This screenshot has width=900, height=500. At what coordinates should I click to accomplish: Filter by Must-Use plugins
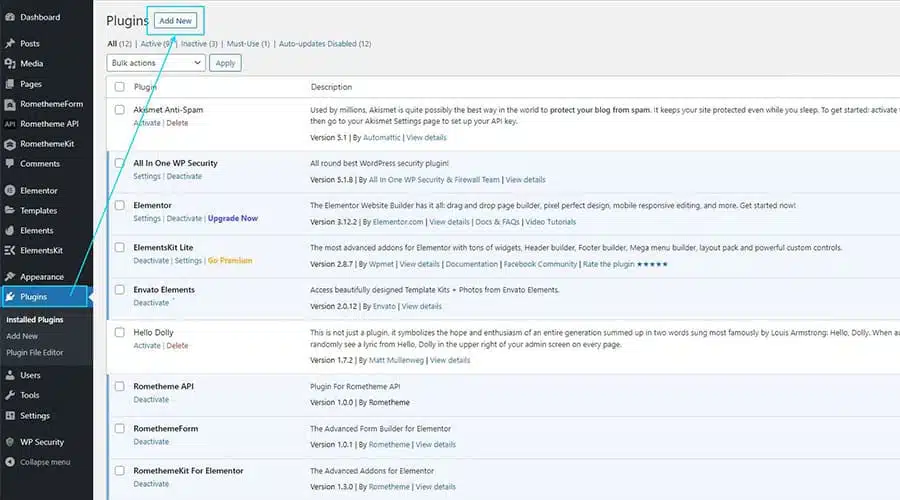click(248, 44)
